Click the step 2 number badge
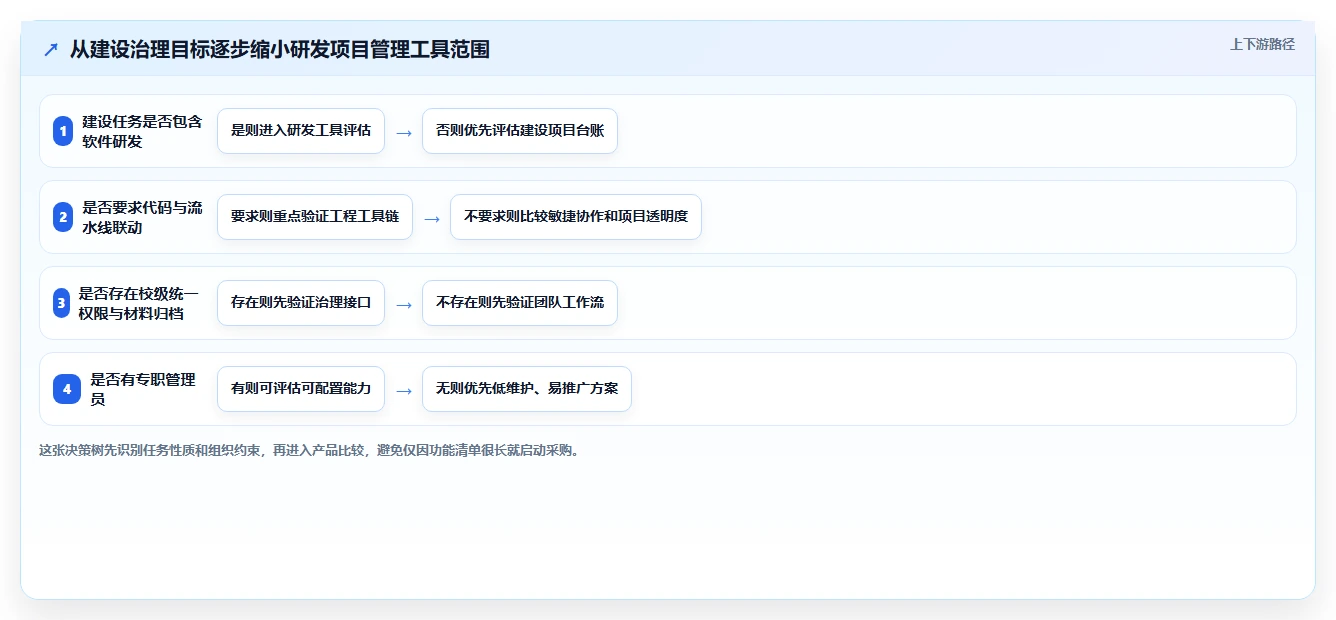The width and height of the screenshot is (1336, 620). click(63, 217)
